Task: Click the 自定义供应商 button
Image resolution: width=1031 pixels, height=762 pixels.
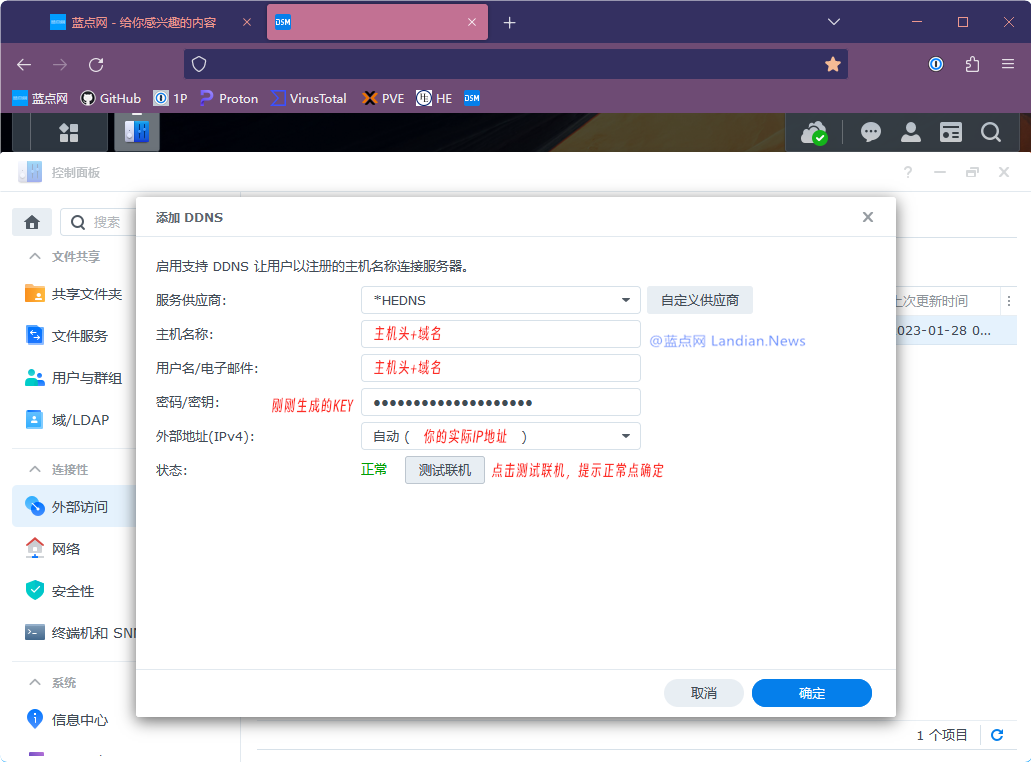Action: point(700,300)
